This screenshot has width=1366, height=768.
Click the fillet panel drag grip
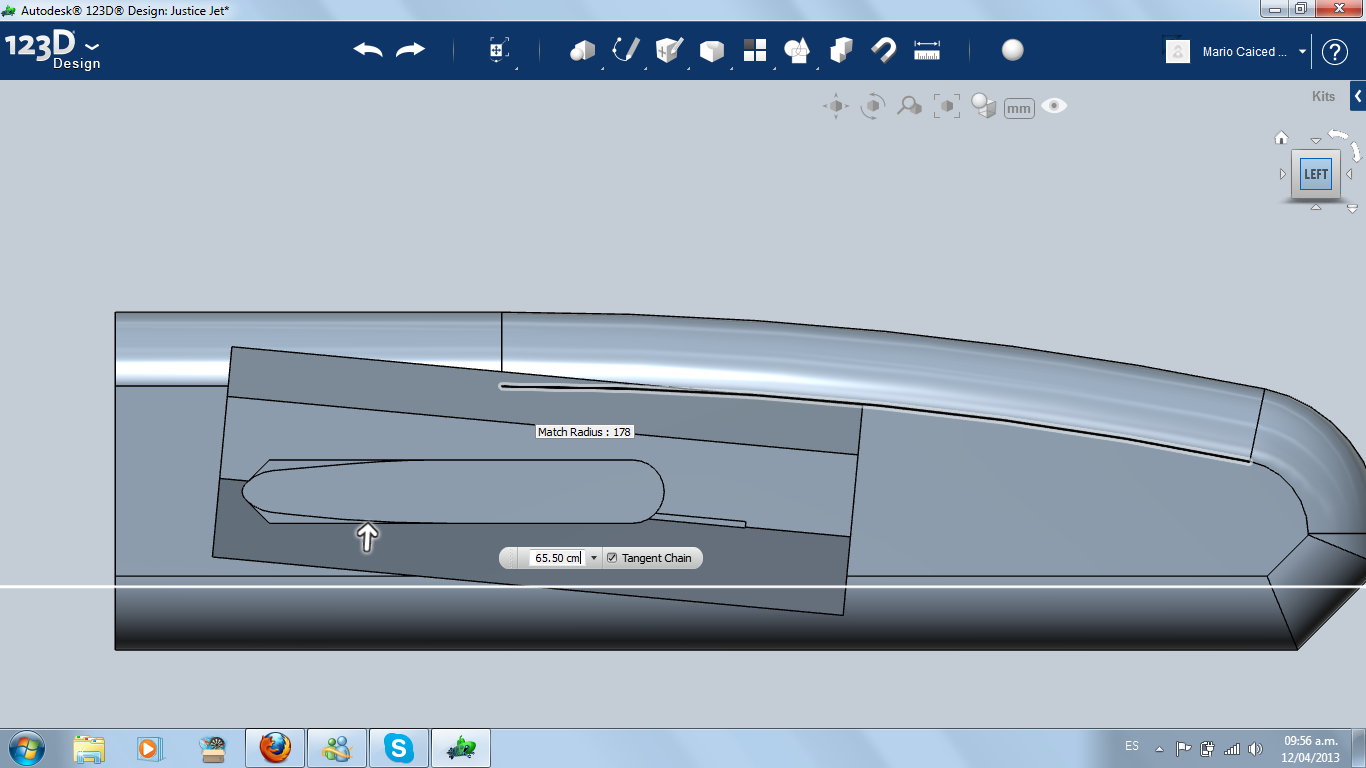(x=512, y=558)
